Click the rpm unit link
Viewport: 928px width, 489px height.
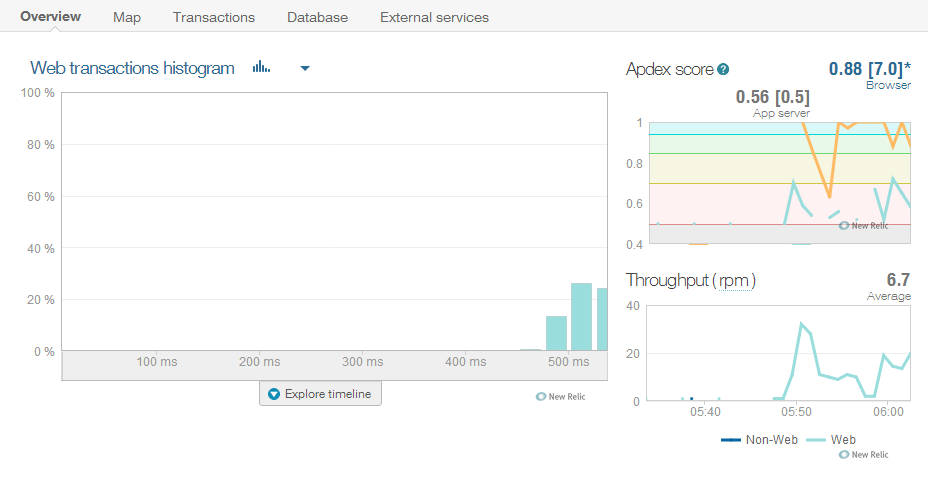point(734,280)
